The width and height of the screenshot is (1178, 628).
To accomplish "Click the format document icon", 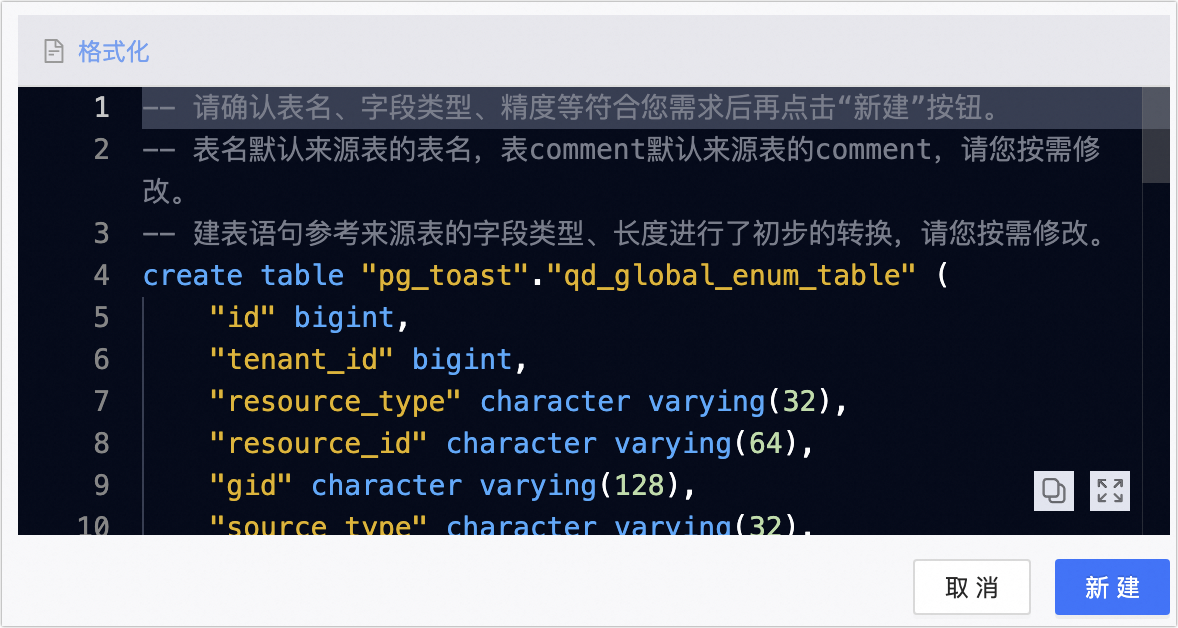I will [x=53, y=52].
